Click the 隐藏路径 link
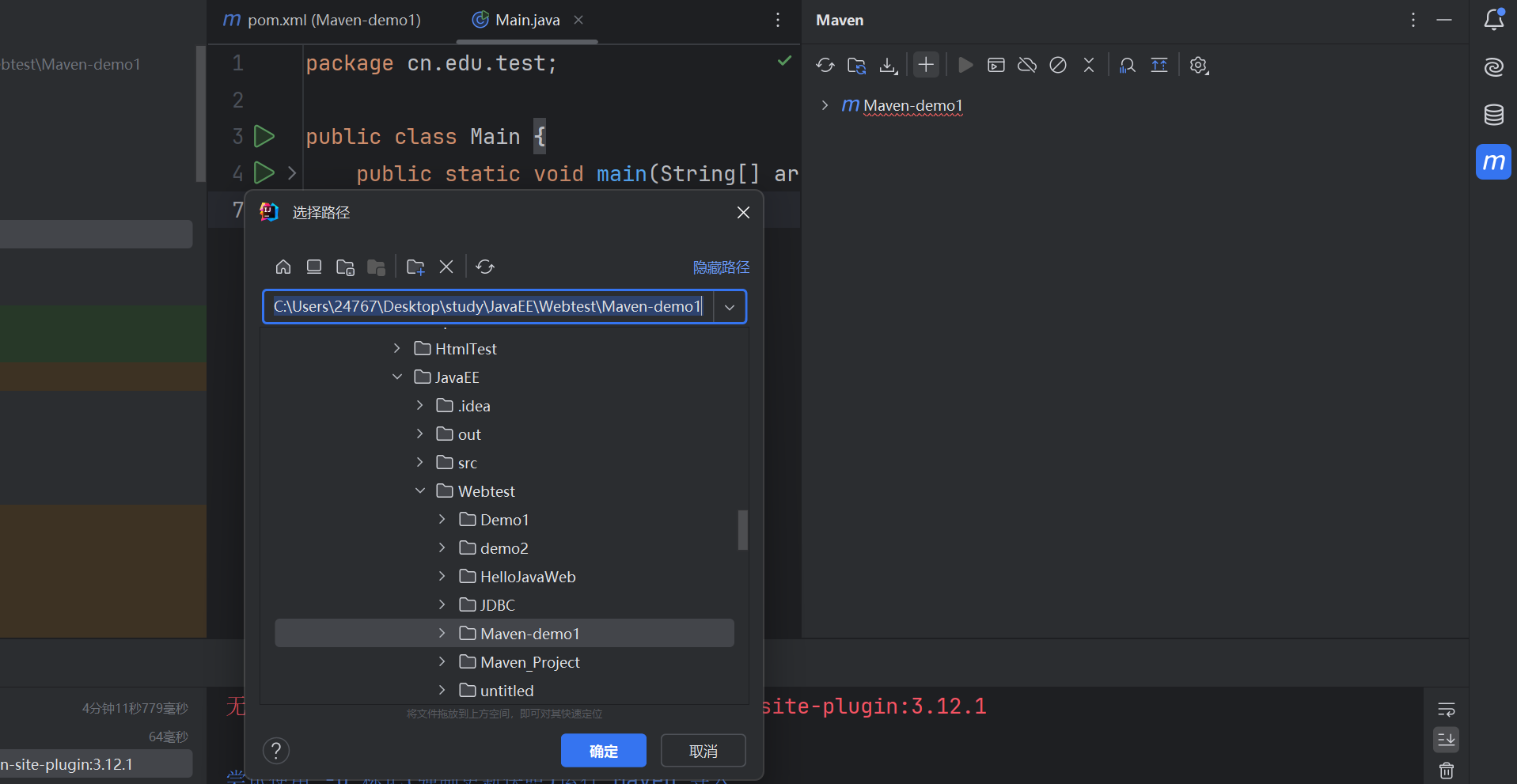 721,267
